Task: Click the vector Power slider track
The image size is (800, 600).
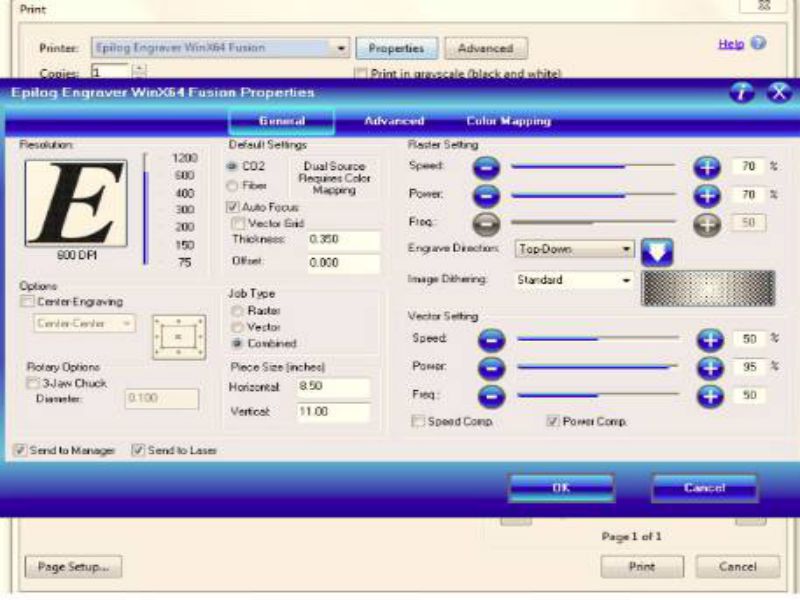Action: click(x=598, y=366)
